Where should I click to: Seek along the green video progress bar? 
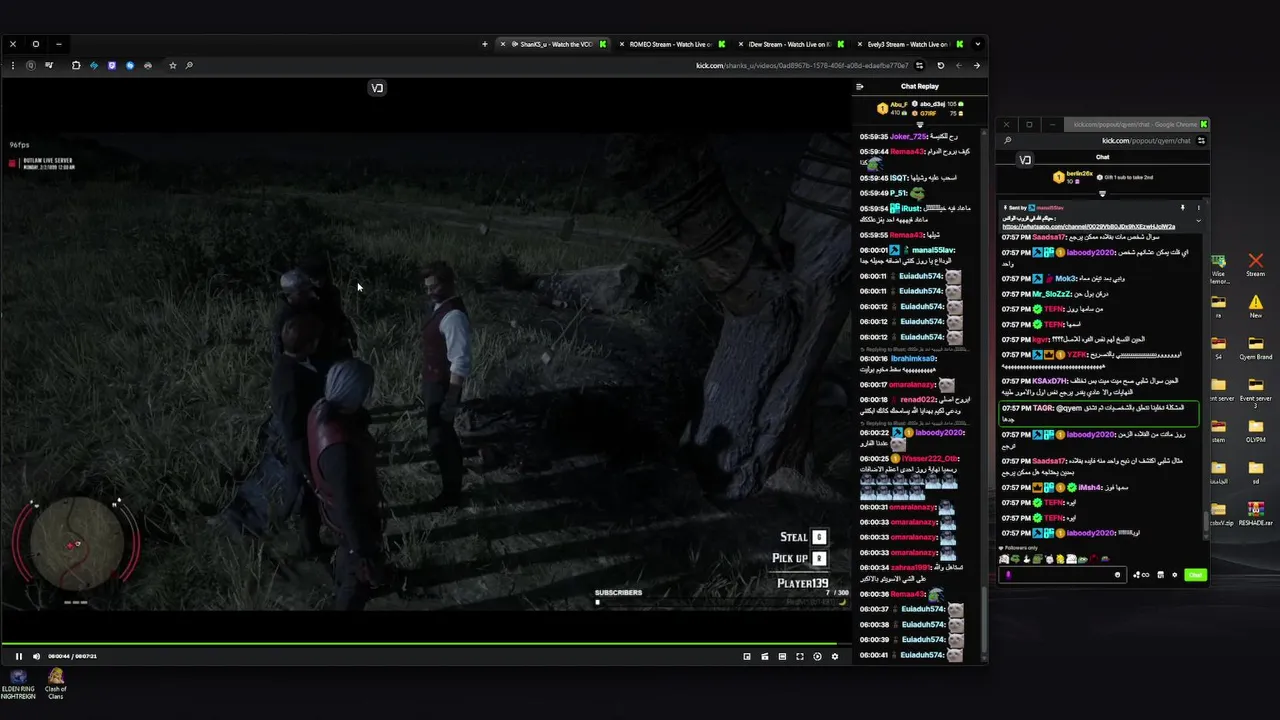(425, 643)
